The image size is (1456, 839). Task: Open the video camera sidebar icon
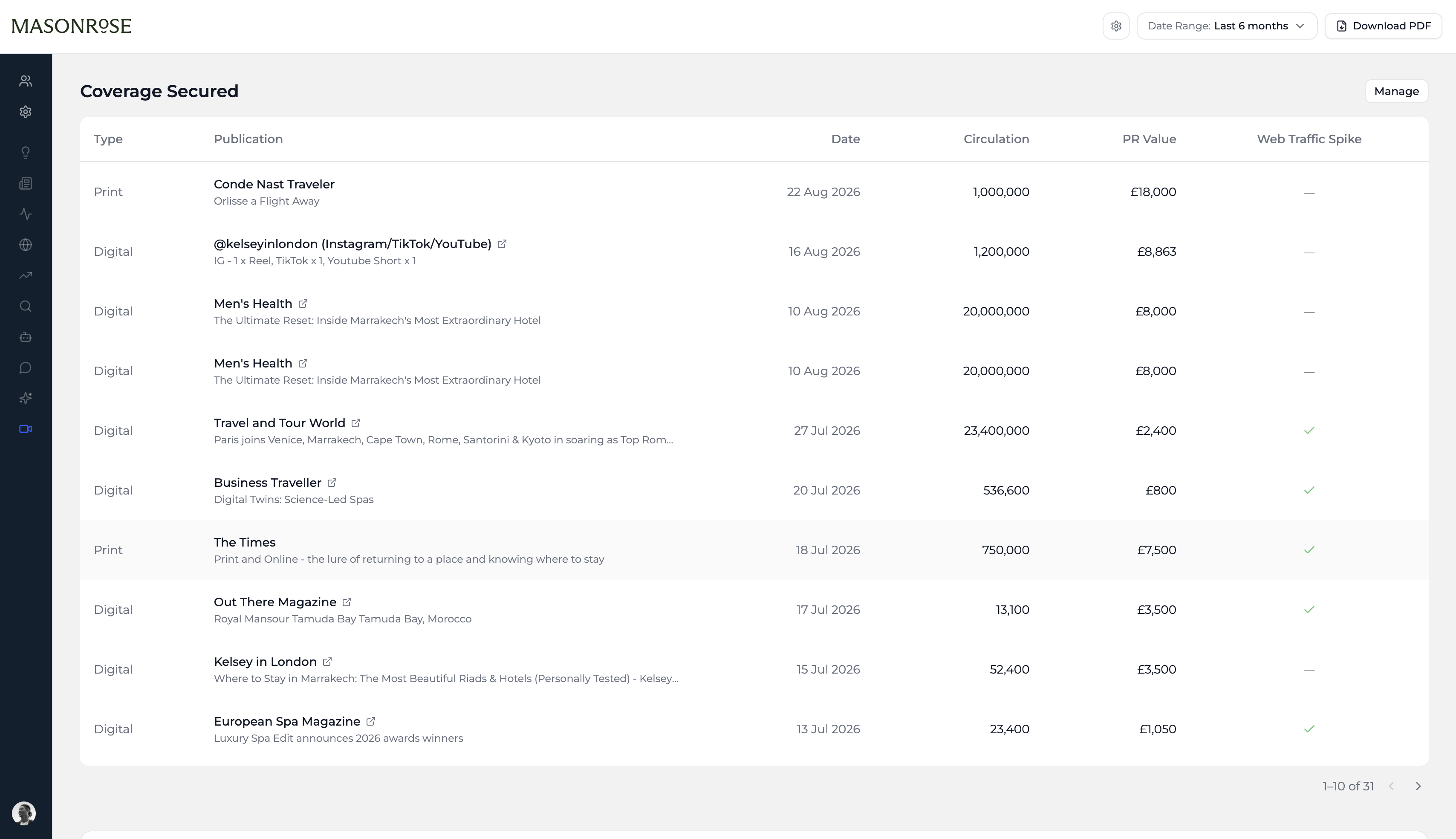tap(25, 429)
